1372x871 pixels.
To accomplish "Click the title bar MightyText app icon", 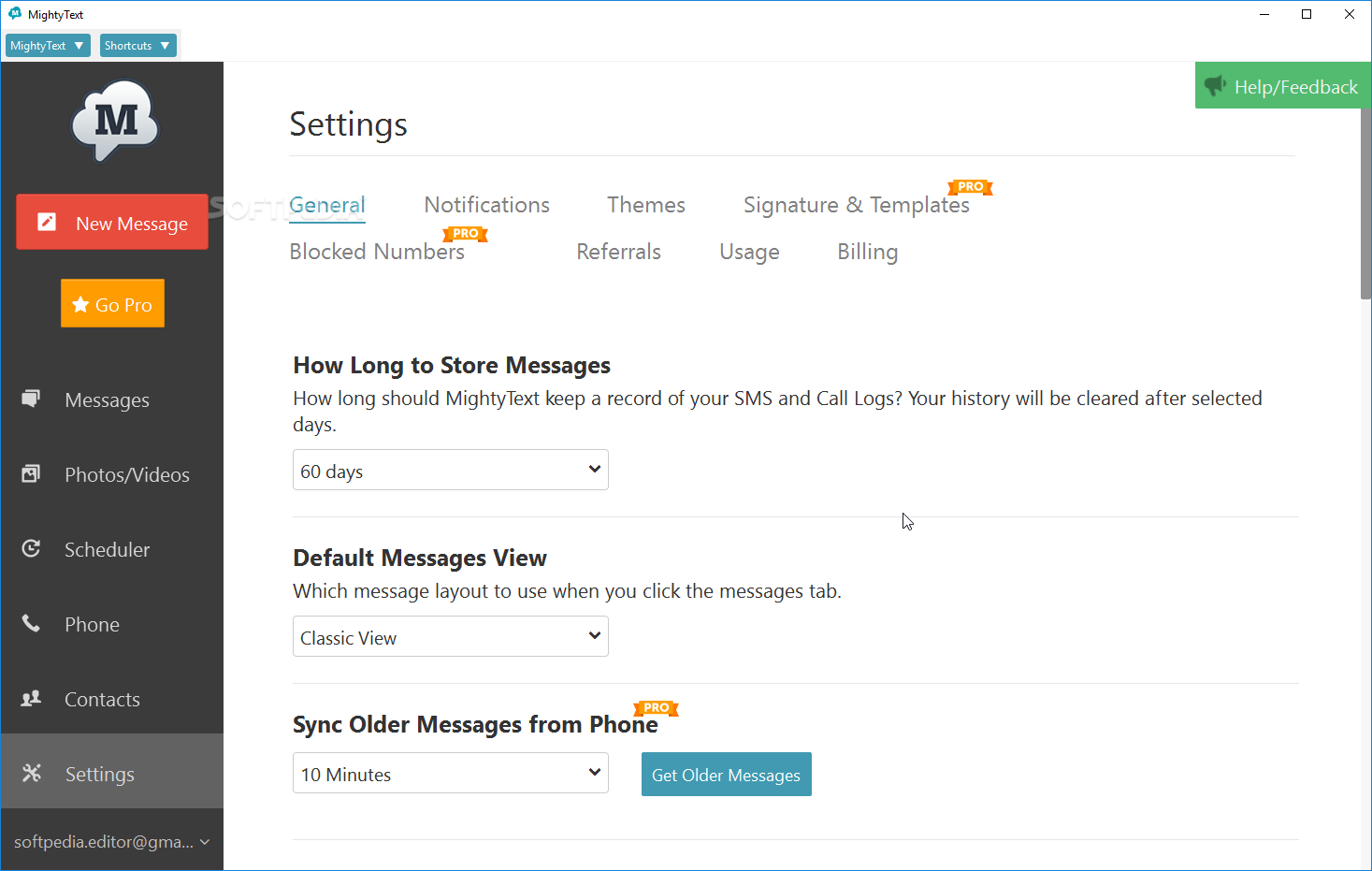I will (x=14, y=14).
